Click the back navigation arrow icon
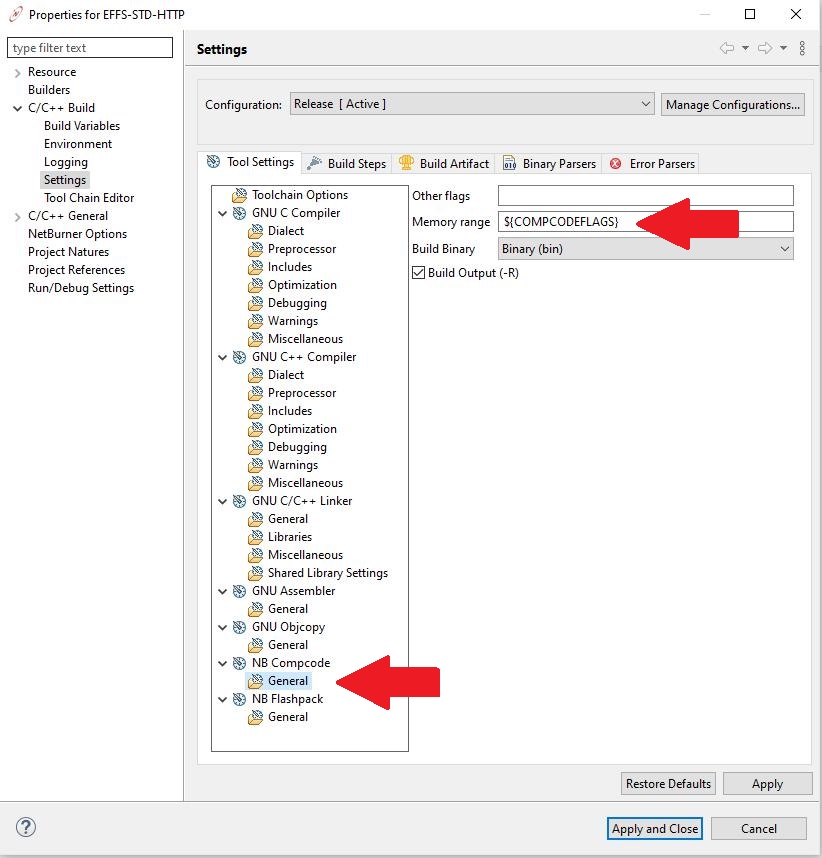 coord(727,48)
